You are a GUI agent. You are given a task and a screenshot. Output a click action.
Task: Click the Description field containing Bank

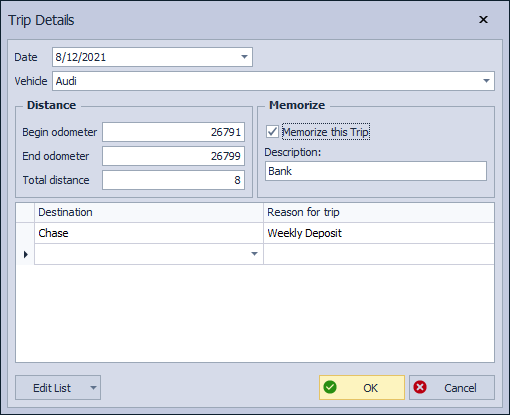(376, 171)
